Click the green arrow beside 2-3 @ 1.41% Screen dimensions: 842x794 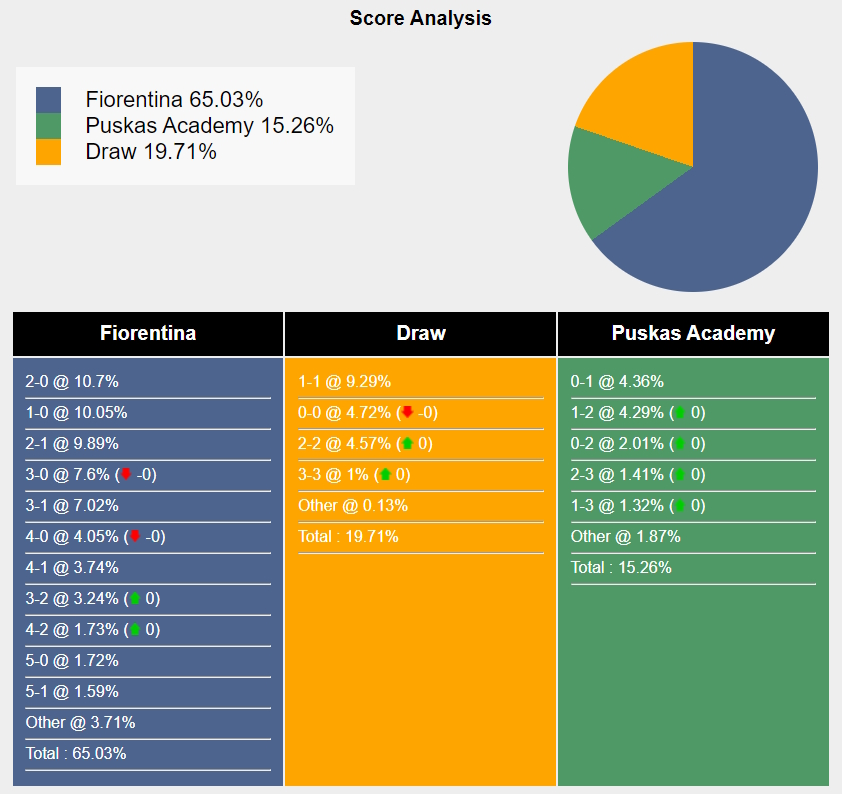pos(680,475)
